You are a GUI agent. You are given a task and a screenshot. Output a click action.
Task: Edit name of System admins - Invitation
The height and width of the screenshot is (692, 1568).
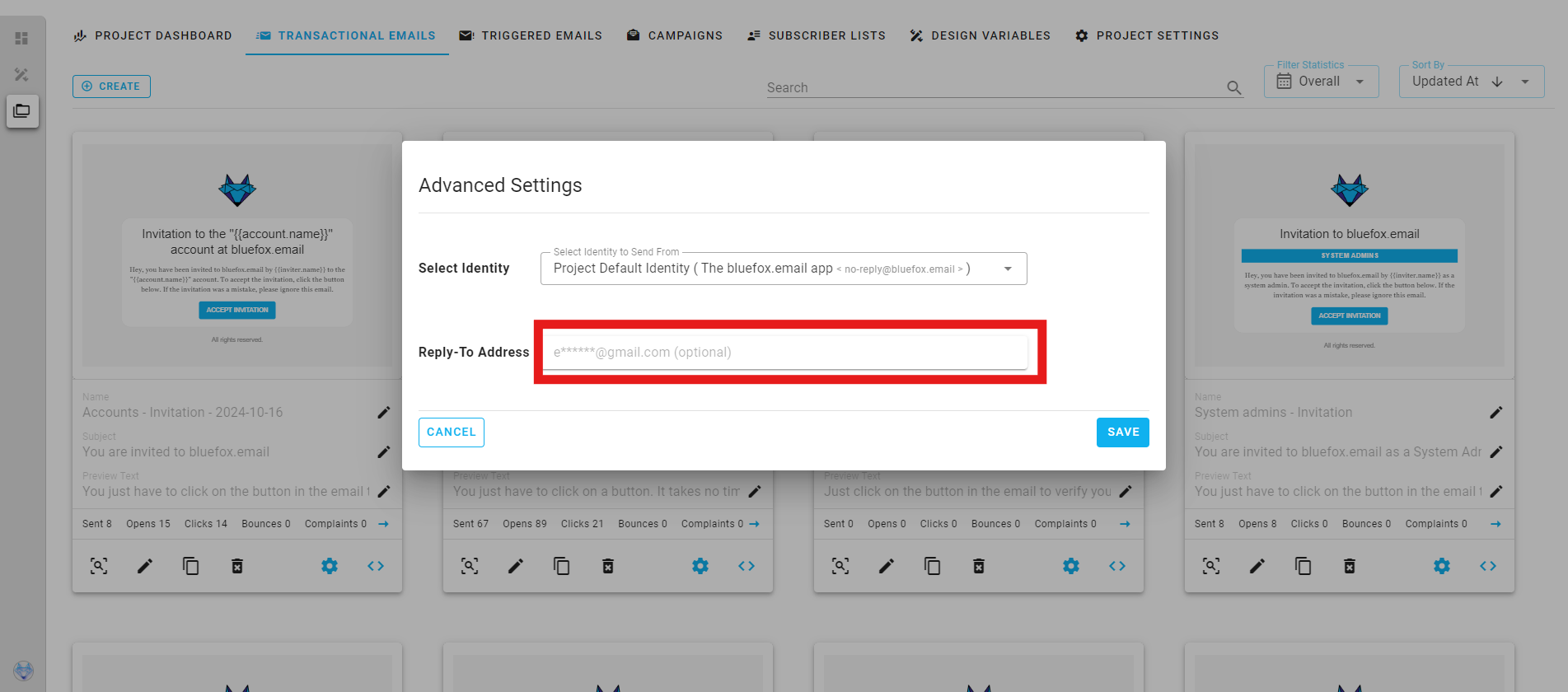point(1496,412)
